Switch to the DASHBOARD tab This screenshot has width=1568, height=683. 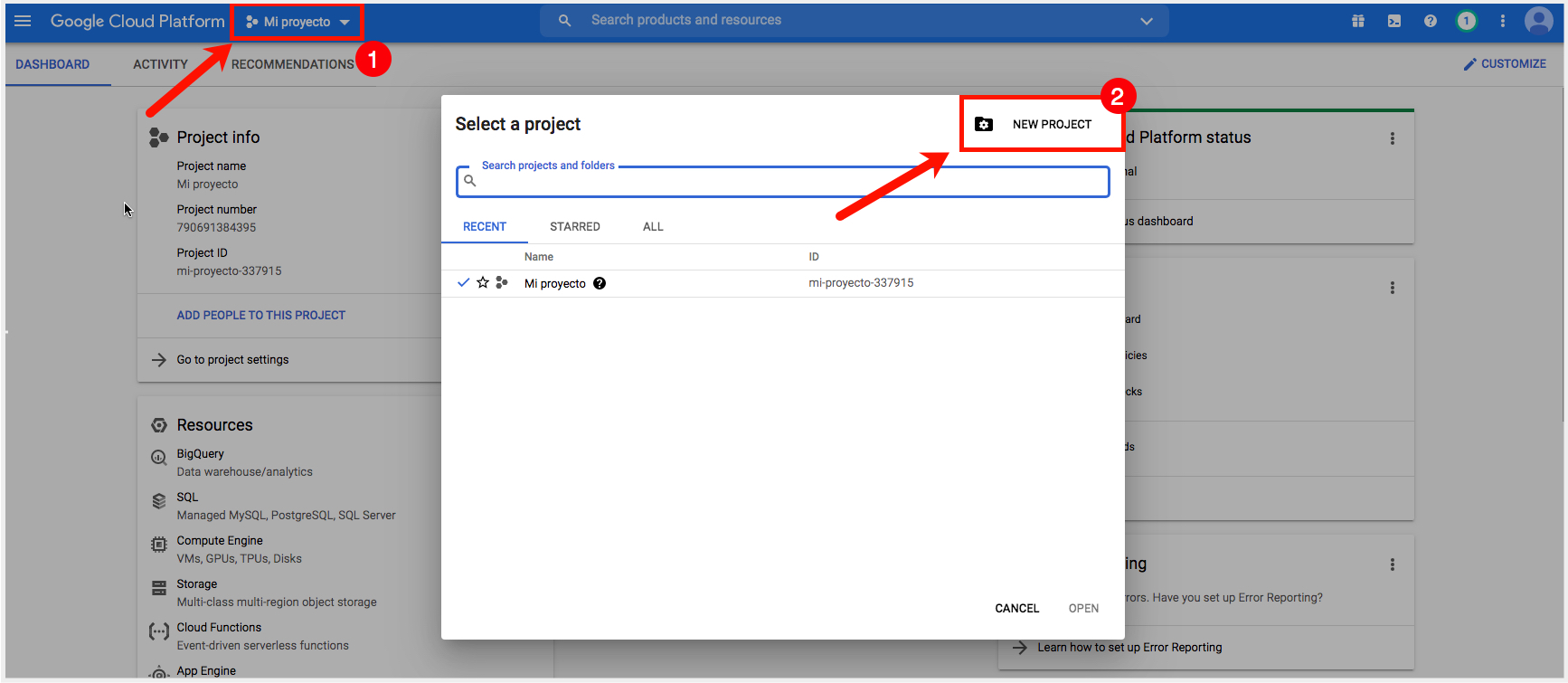(x=52, y=64)
